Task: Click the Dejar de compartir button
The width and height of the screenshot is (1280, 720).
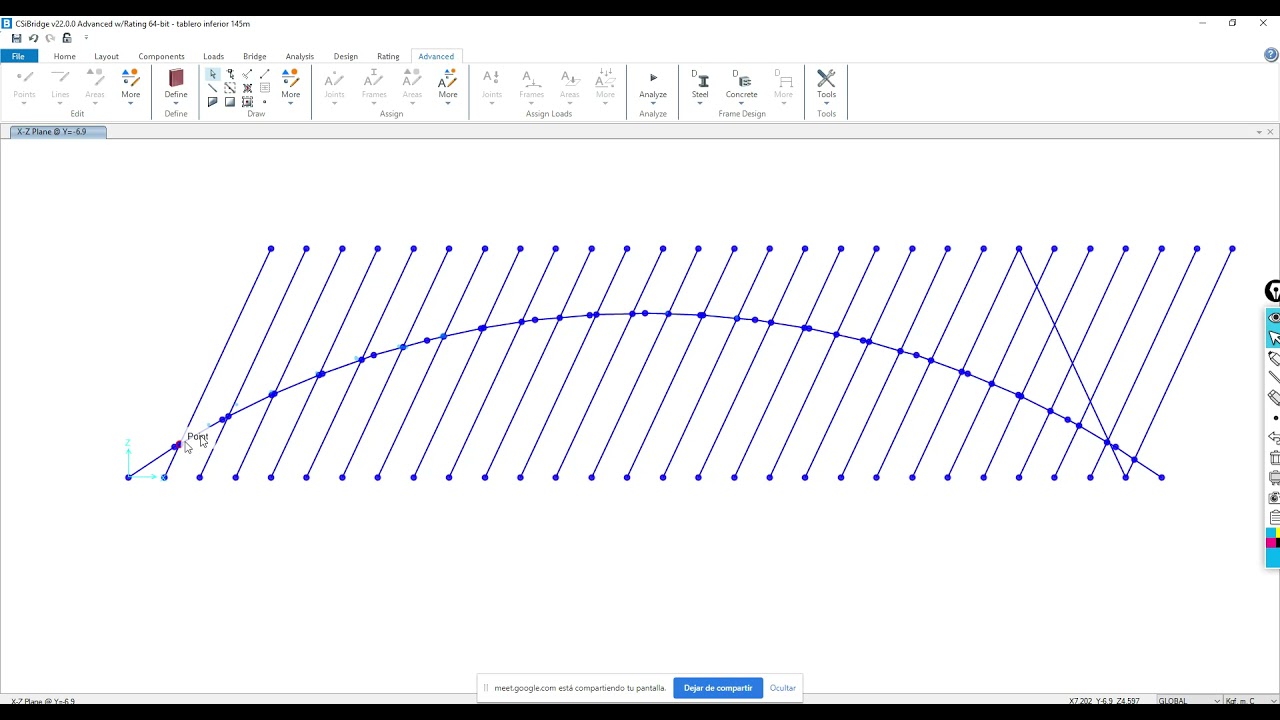Action: pos(718,688)
